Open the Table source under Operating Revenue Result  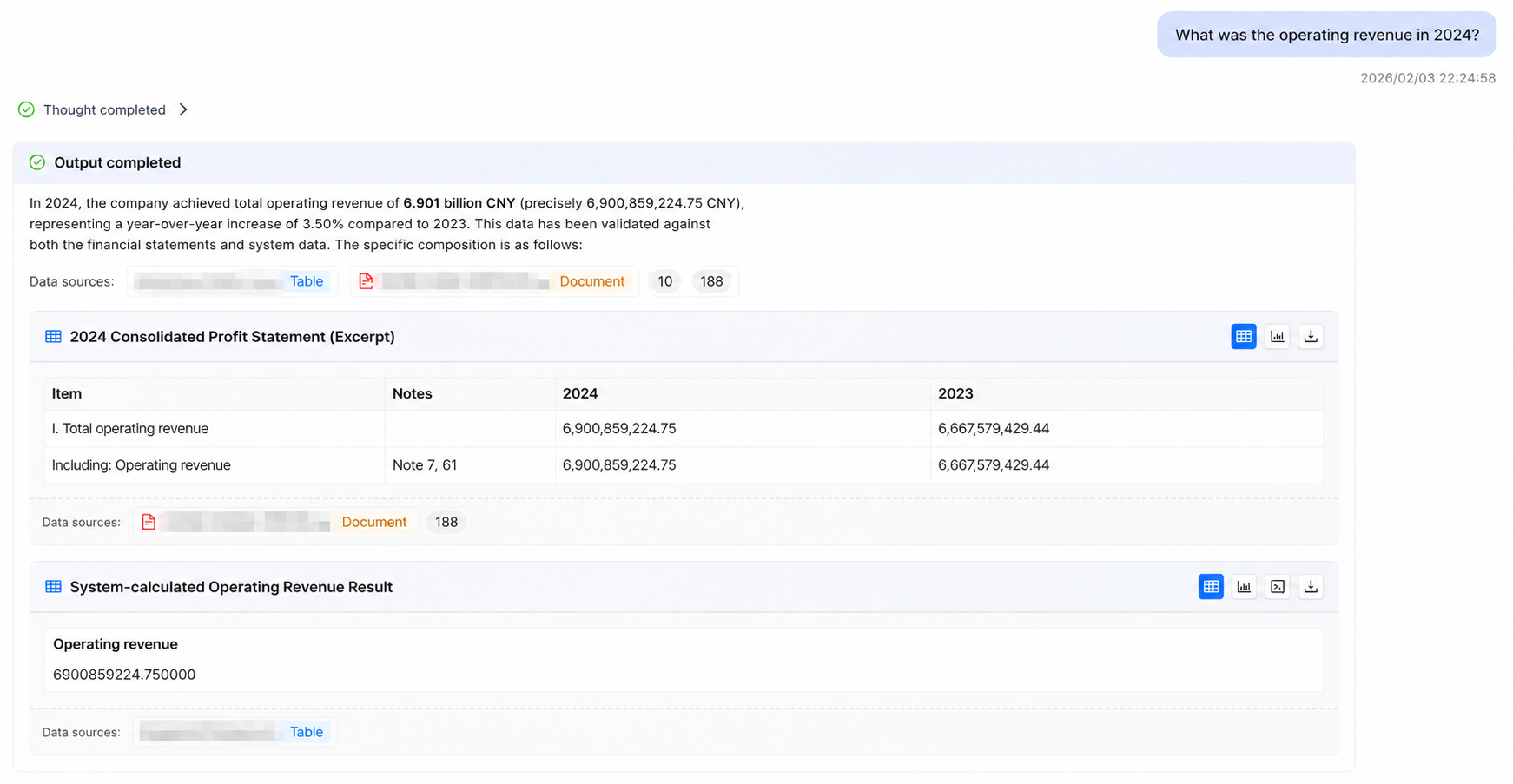234,732
